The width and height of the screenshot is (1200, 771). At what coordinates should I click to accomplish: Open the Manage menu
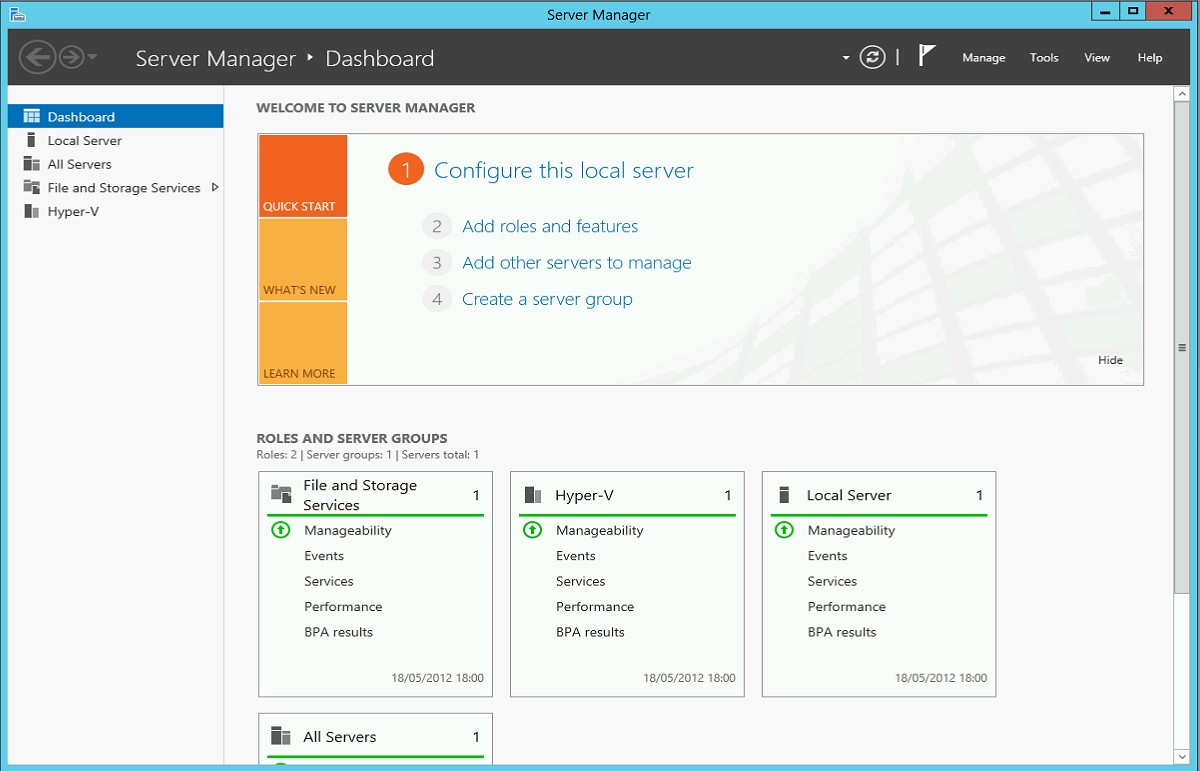tap(984, 58)
